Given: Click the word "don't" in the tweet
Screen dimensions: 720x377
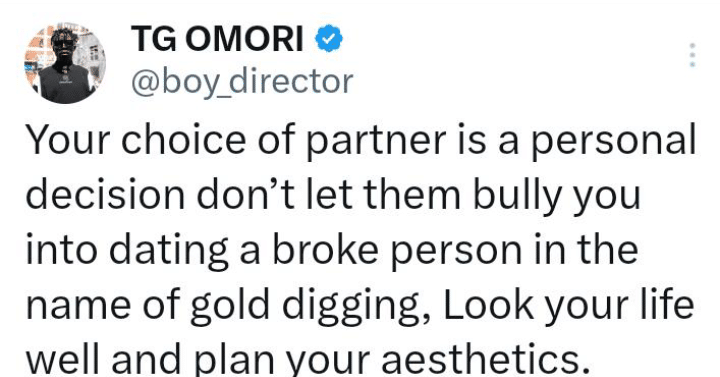Looking at the screenshot, I should pyautogui.click(x=245, y=194).
